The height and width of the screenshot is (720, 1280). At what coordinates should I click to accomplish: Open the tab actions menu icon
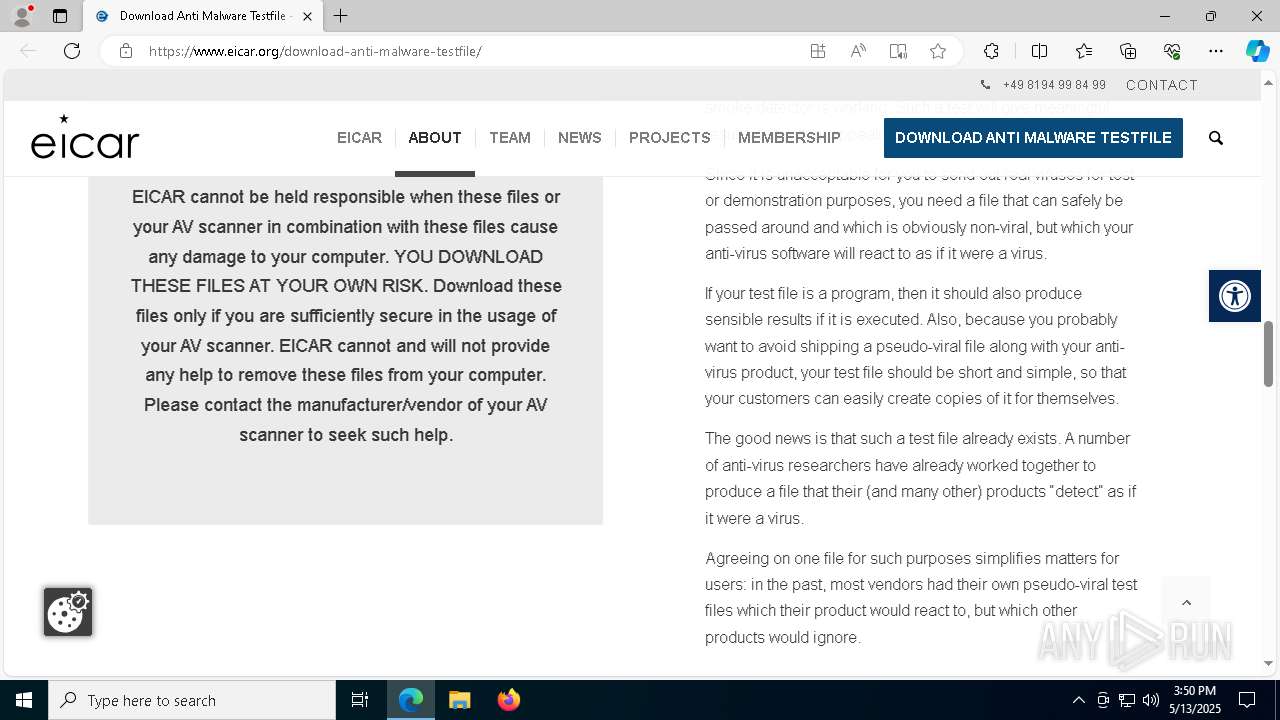click(60, 16)
